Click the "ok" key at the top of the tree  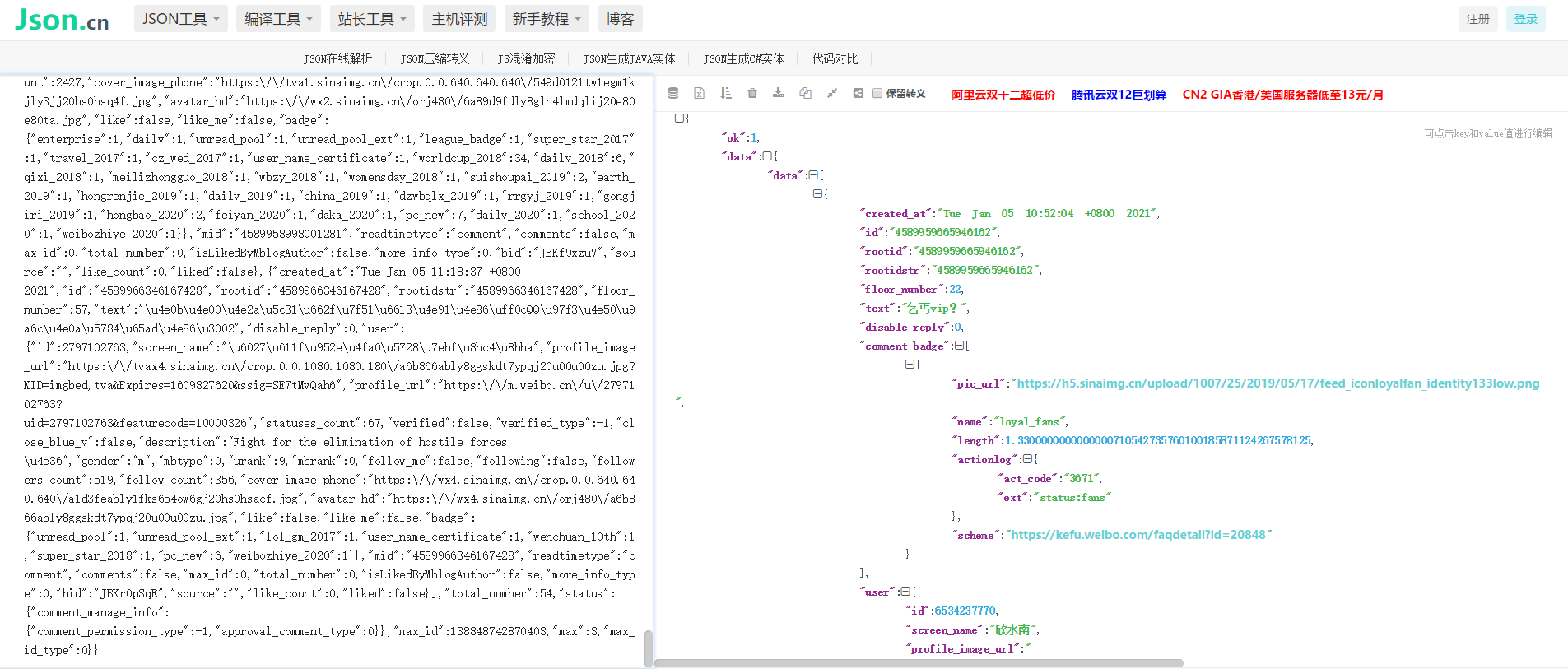coord(733,137)
